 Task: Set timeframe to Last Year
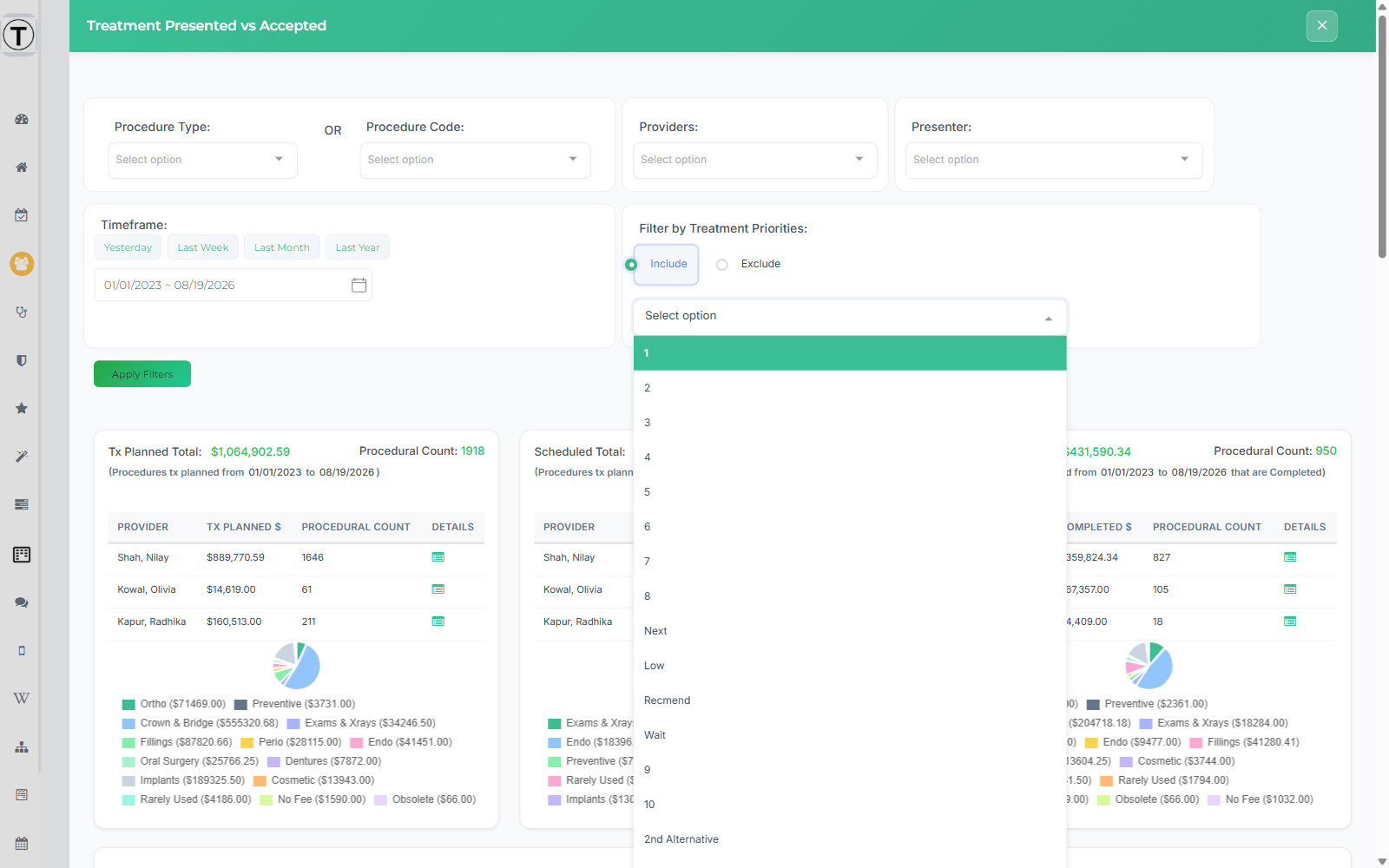pyautogui.click(x=358, y=247)
